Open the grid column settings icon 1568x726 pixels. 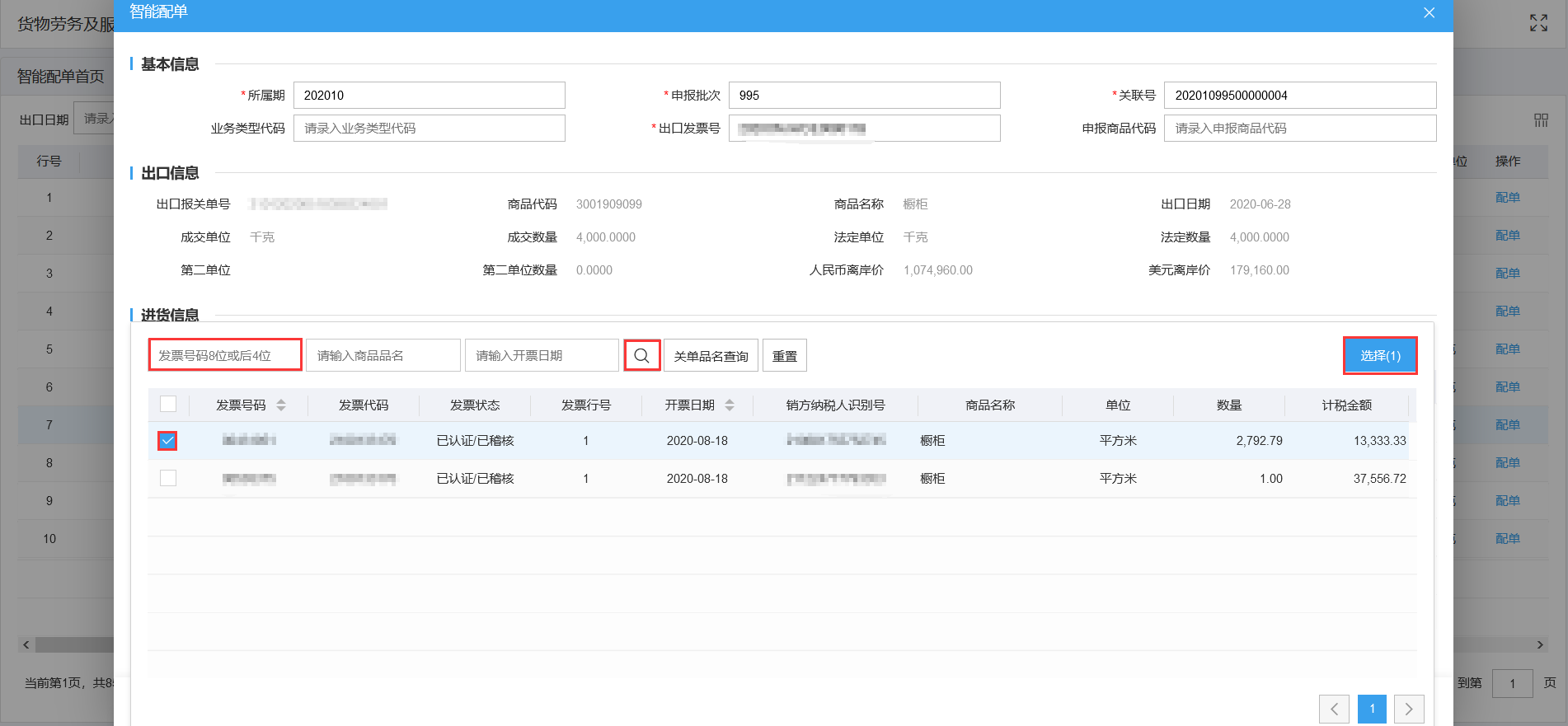pyautogui.click(x=1540, y=120)
